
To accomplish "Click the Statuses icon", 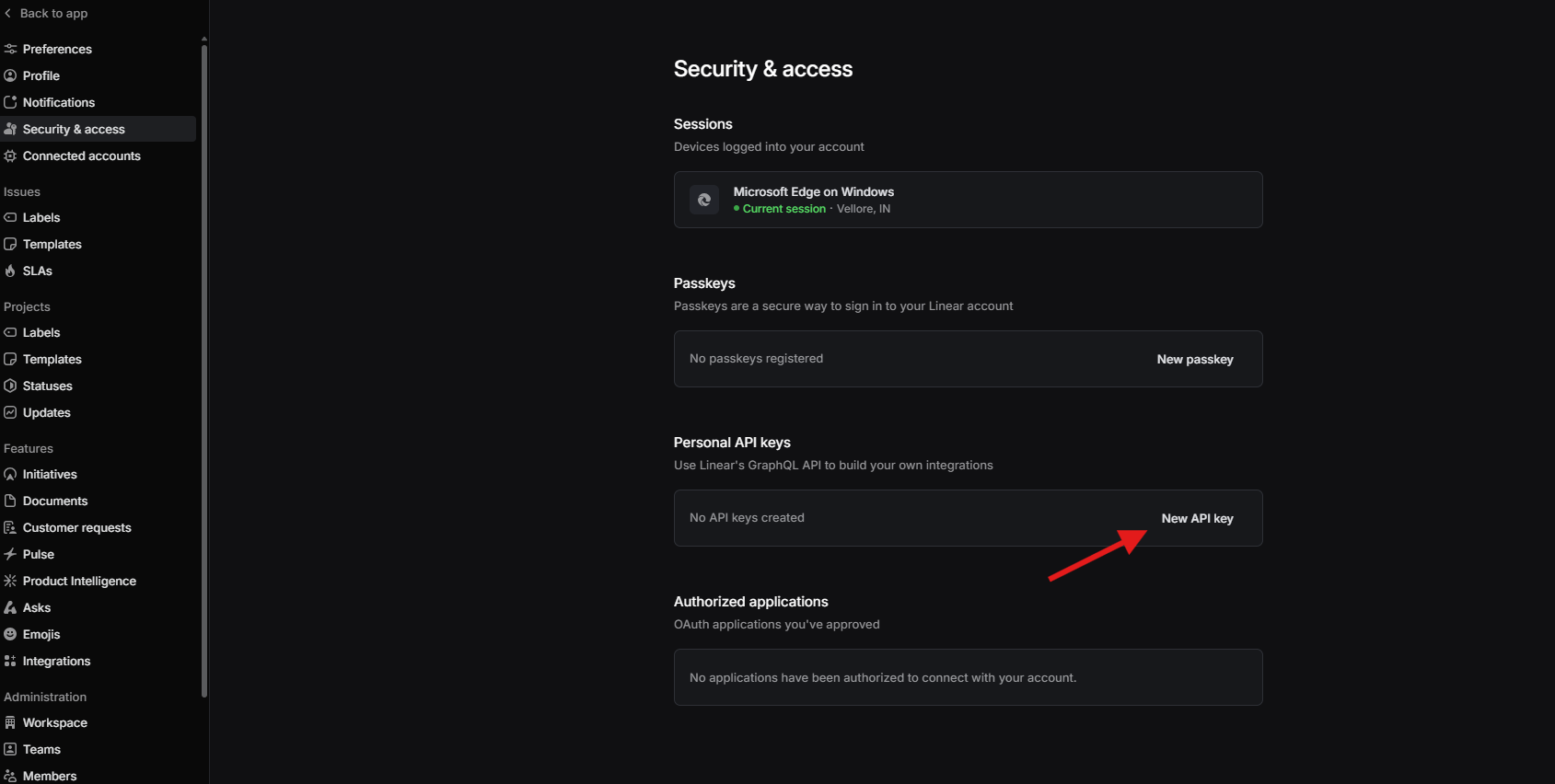I will 10,386.
